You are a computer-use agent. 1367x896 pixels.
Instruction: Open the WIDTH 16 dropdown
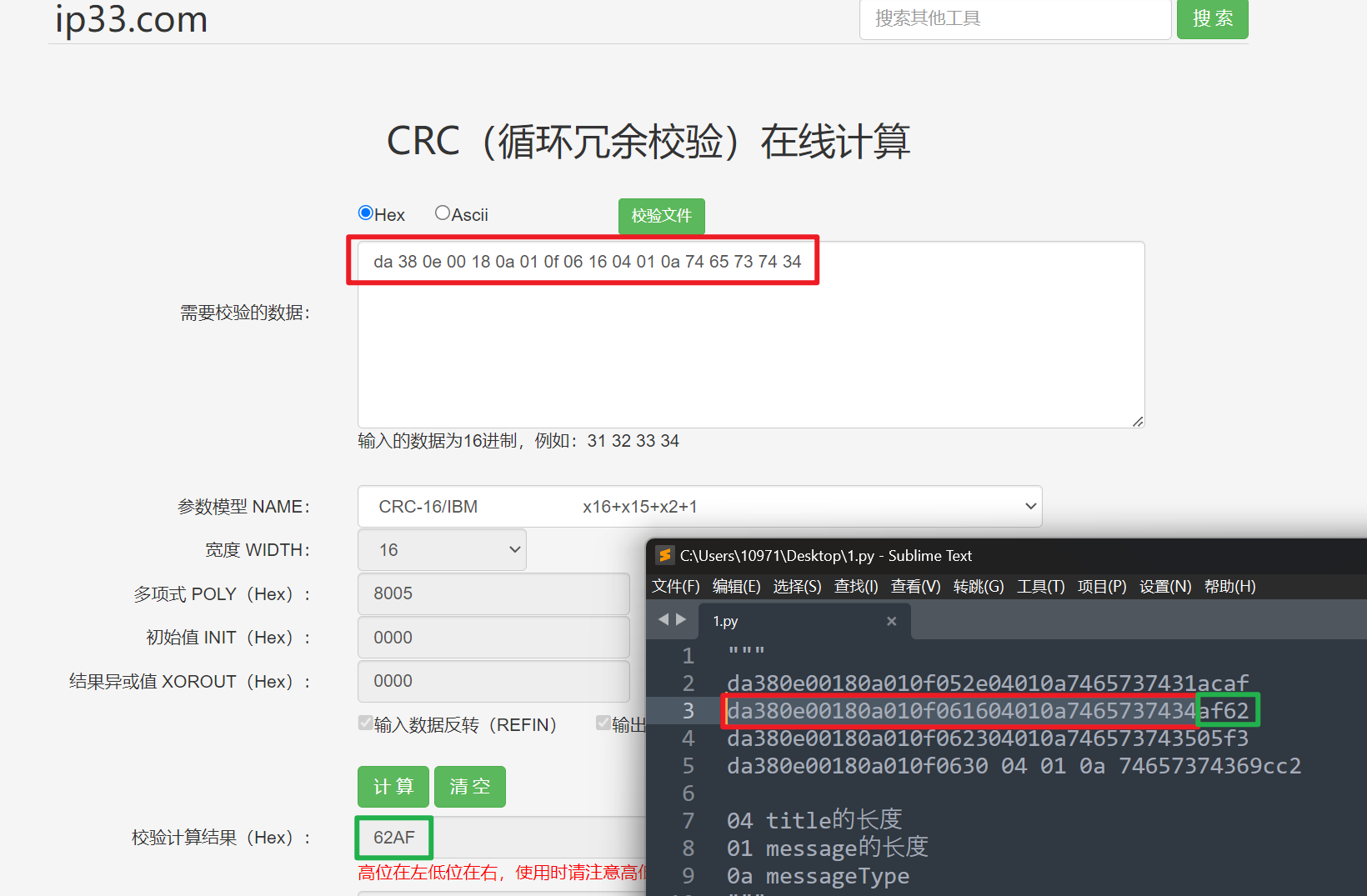coord(442,550)
